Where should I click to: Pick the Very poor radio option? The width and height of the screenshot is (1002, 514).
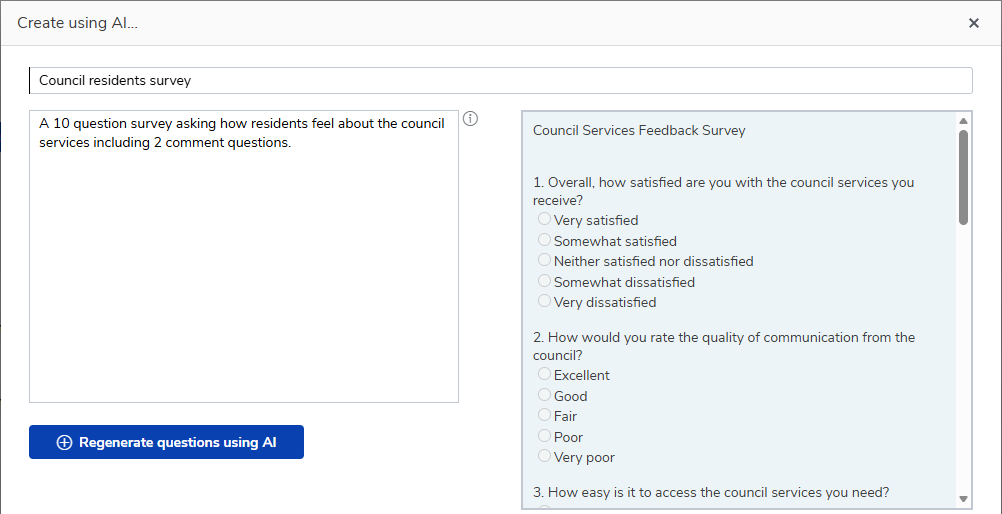(544, 456)
